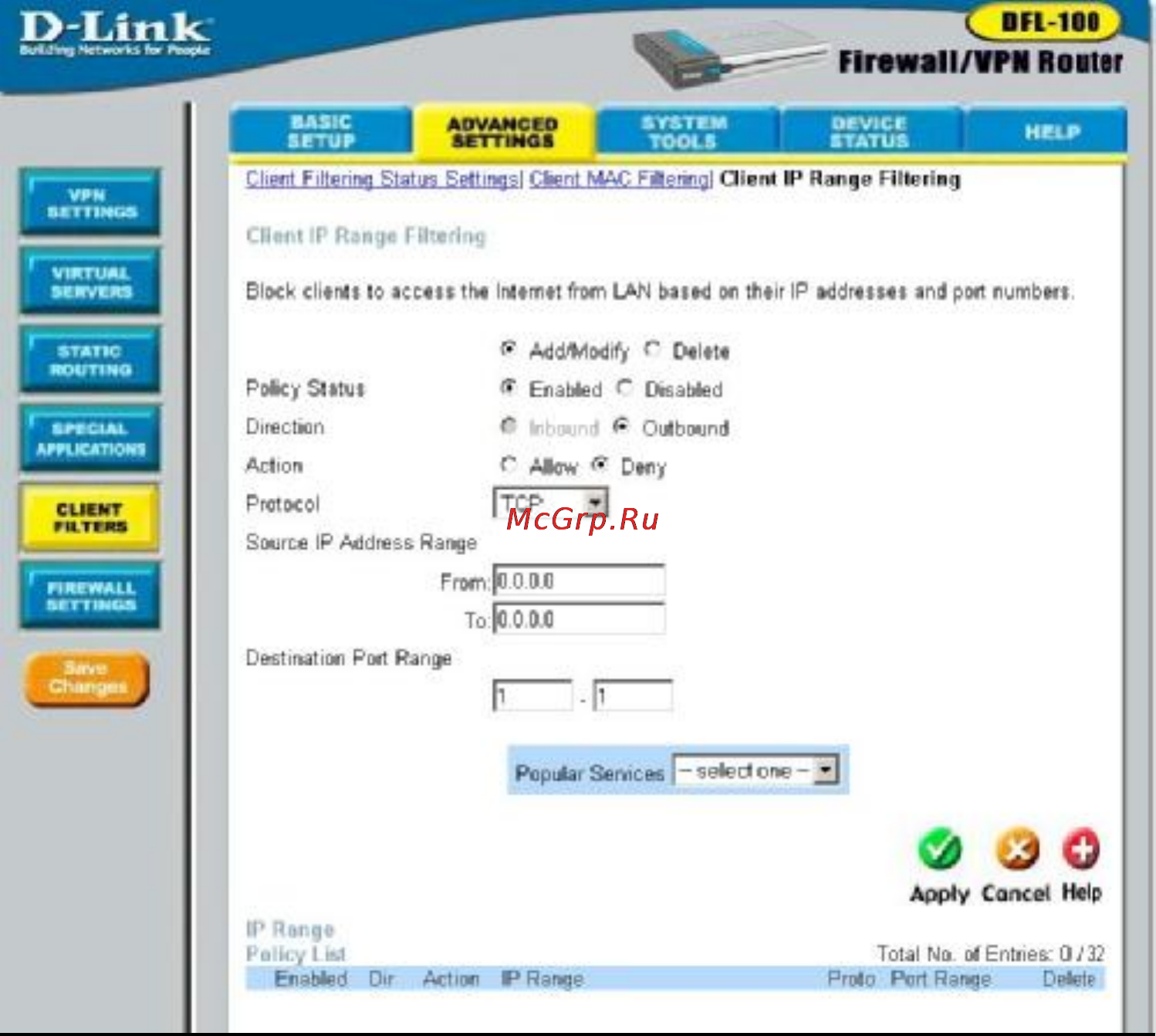Click the IP Range column header
The height and width of the screenshot is (1036, 1156).
(x=543, y=979)
